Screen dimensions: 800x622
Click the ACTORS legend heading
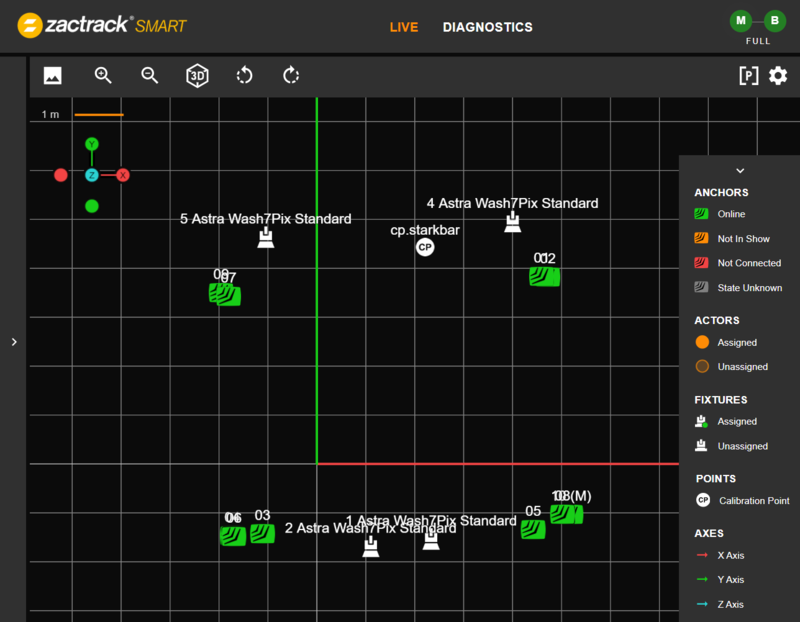(x=717, y=320)
